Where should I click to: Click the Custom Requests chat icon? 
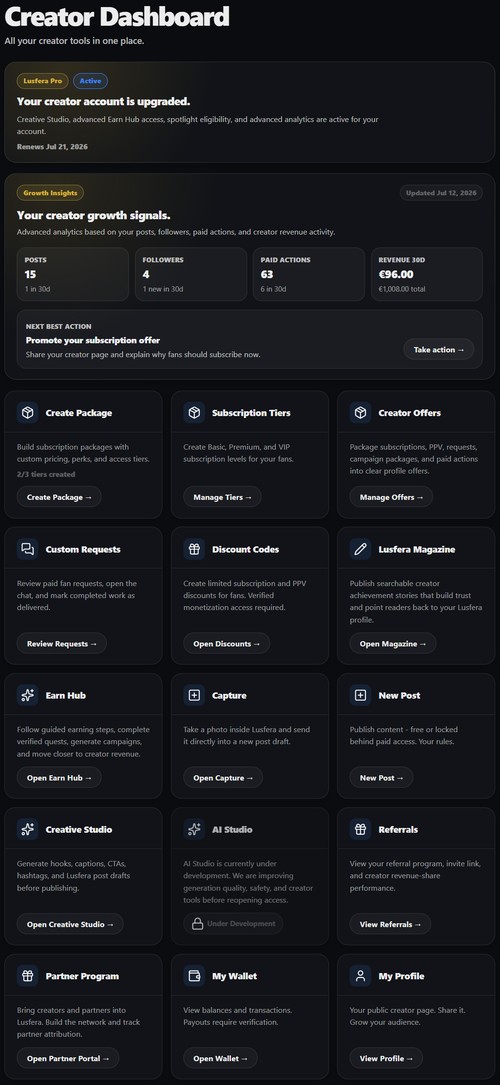pos(28,549)
